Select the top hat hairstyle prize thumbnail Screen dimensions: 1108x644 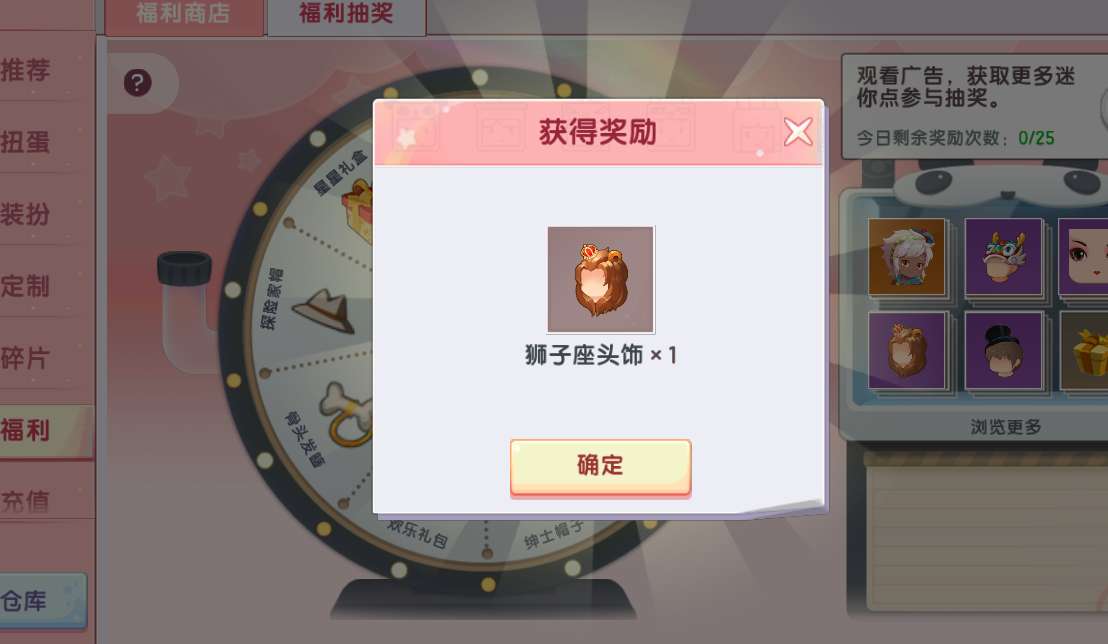tap(1003, 351)
